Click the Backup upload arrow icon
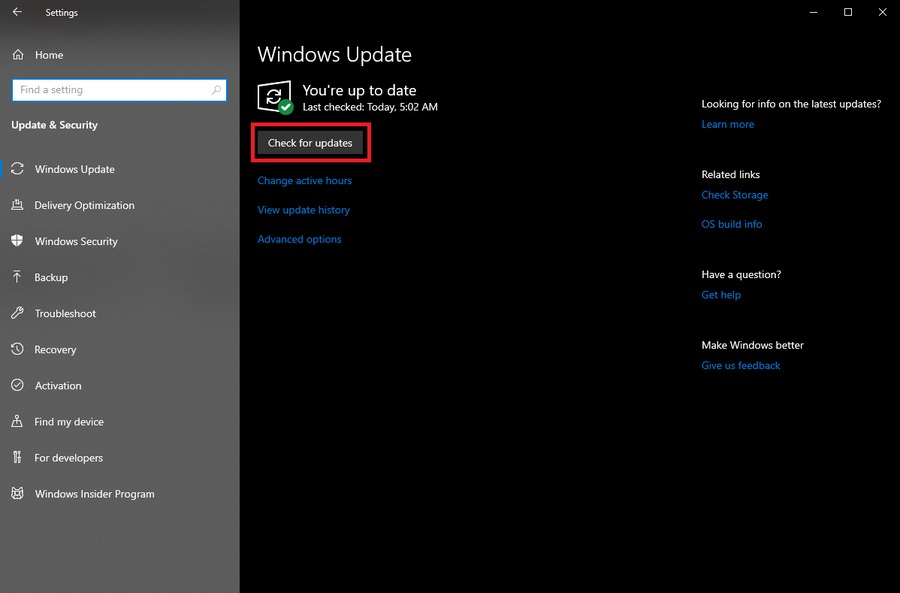The height and width of the screenshot is (593, 900). pyautogui.click(x=17, y=277)
